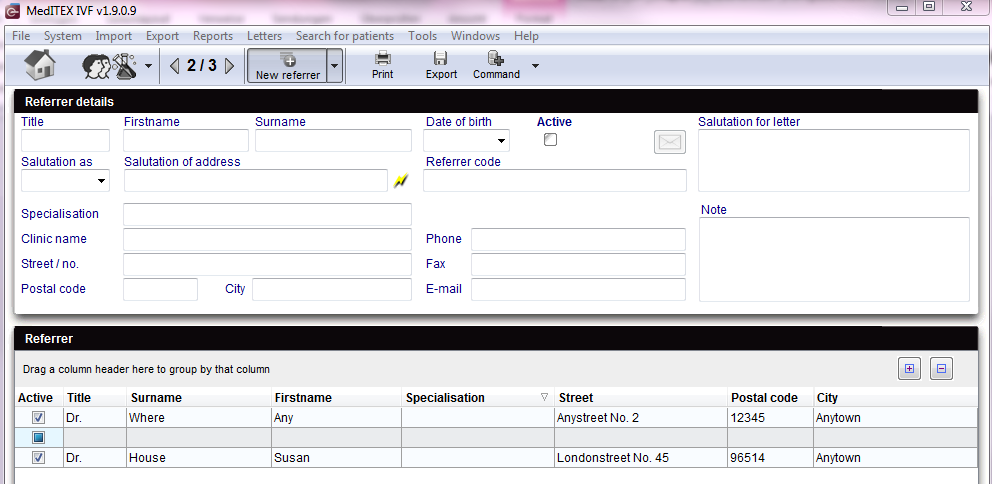This screenshot has width=992, height=484.
Task: Open the Export menu
Action: pos(163,36)
